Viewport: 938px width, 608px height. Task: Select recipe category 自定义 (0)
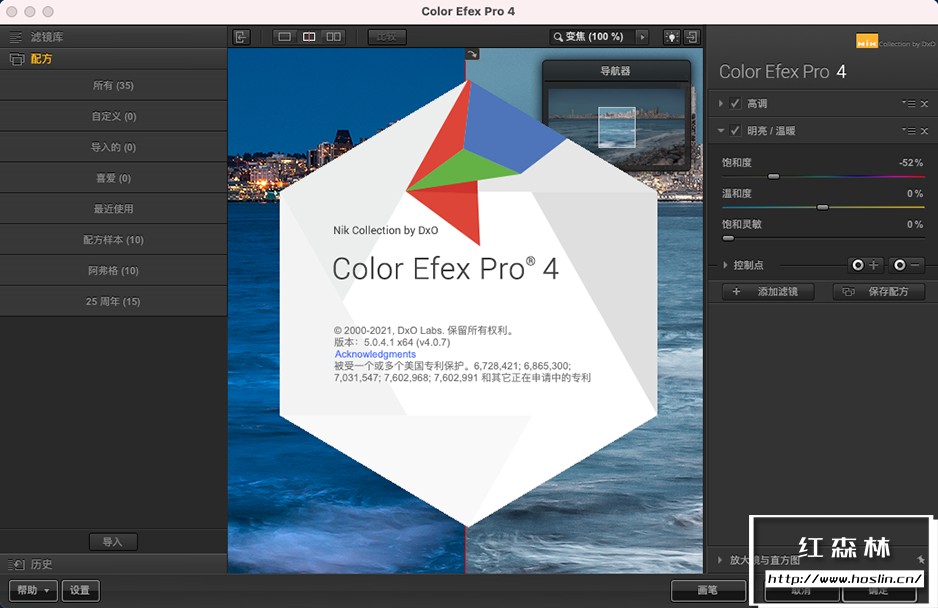[x=114, y=116]
